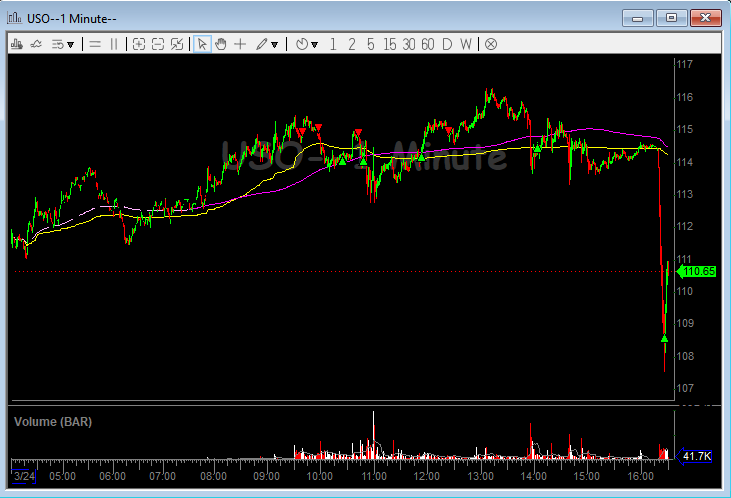The width and height of the screenshot is (731, 498).
Task: Click the chart icon in title bar
Action: [x=14, y=18]
